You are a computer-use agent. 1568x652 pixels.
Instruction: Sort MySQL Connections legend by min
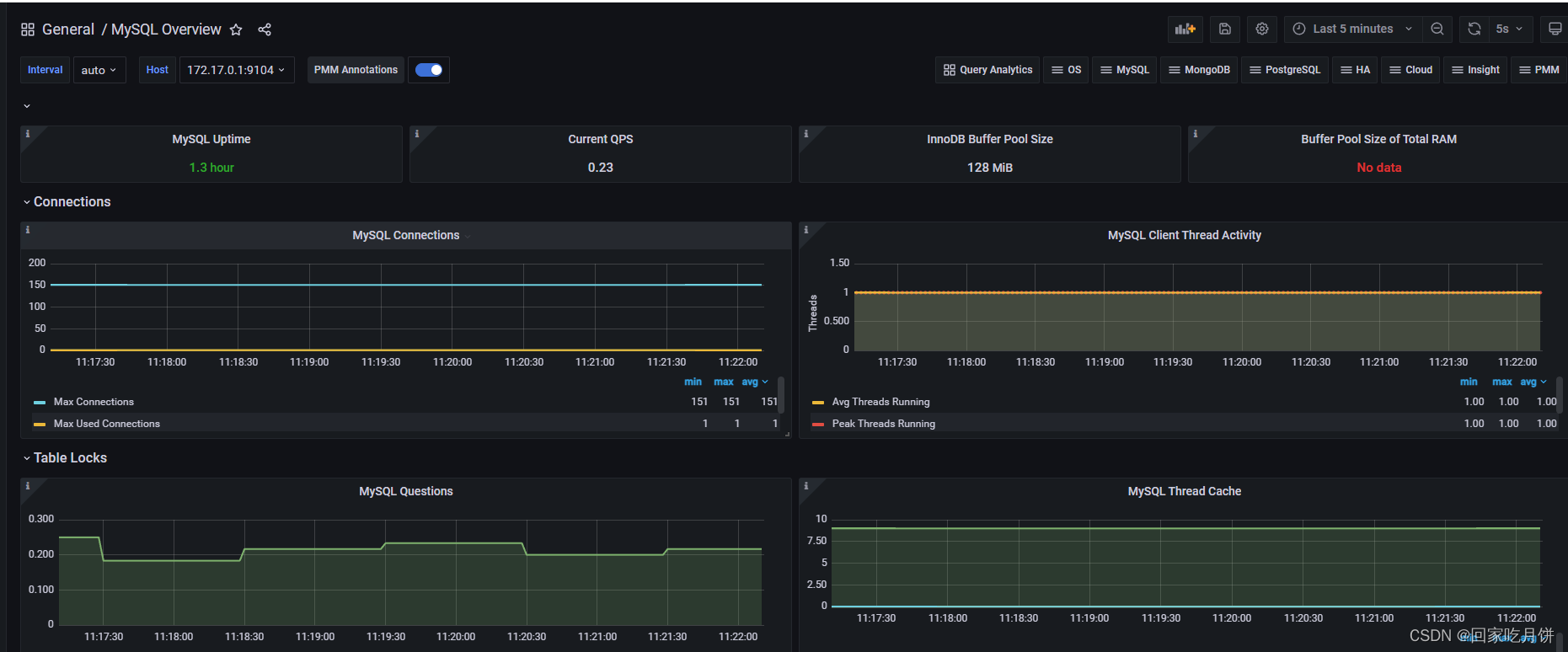693,382
